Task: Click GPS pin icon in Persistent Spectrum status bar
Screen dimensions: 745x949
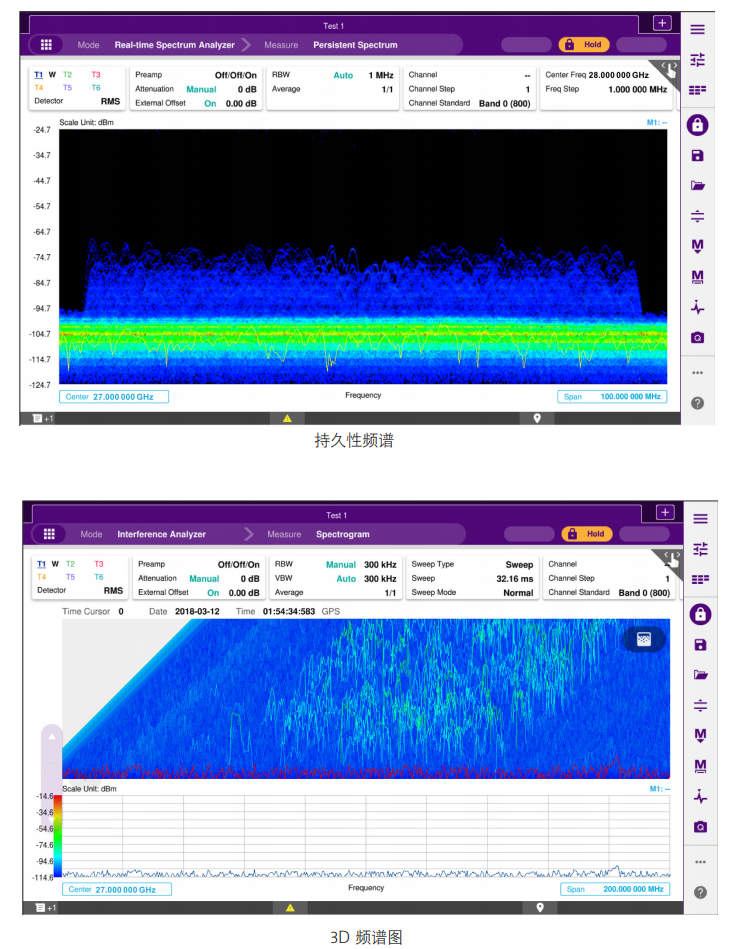Action: pyautogui.click(x=537, y=418)
